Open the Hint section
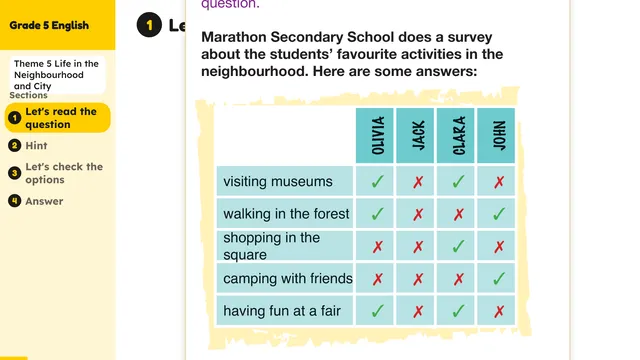640x360 pixels. pyautogui.click(x=36, y=145)
